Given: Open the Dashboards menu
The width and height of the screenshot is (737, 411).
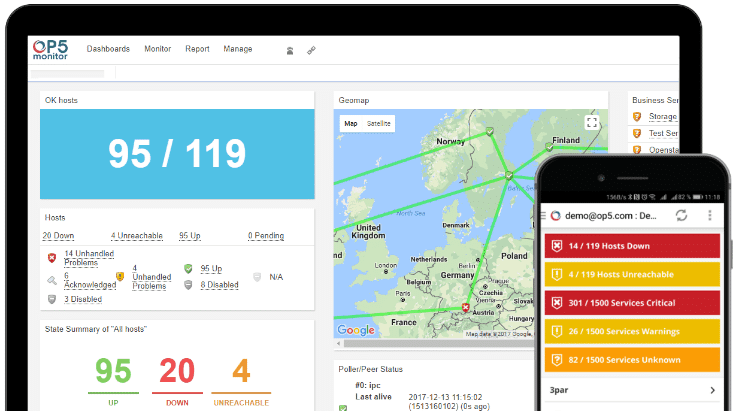Looking at the screenshot, I should pos(108,49).
